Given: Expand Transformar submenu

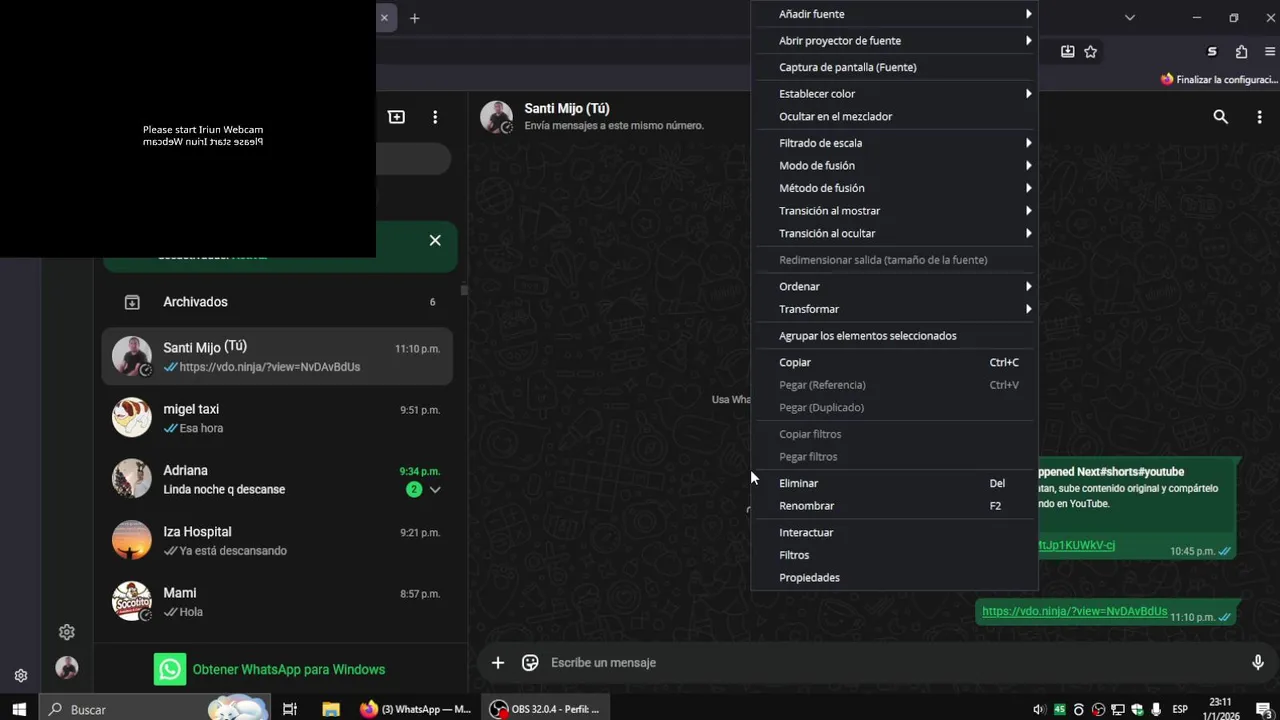Looking at the screenshot, I should (894, 310).
